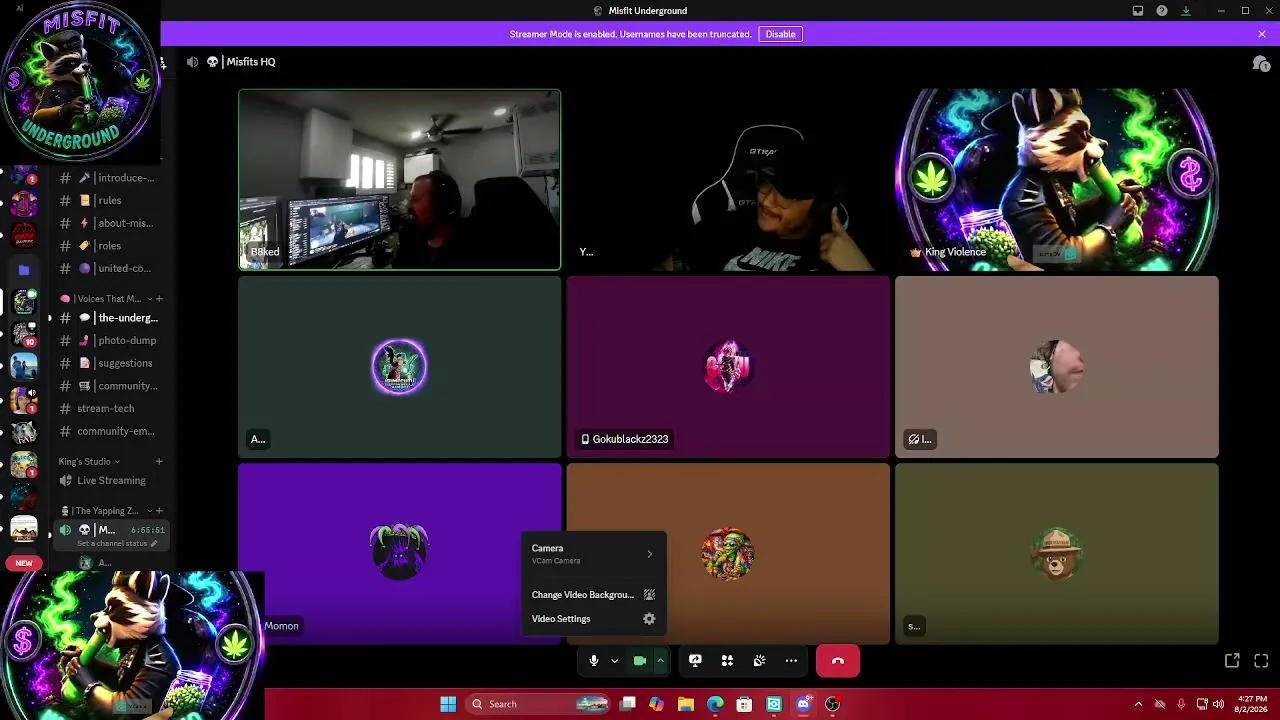This screenshot has height=720, width=1280.
Task: Open microphone input options arrow
Action: [x=614, y=661]
